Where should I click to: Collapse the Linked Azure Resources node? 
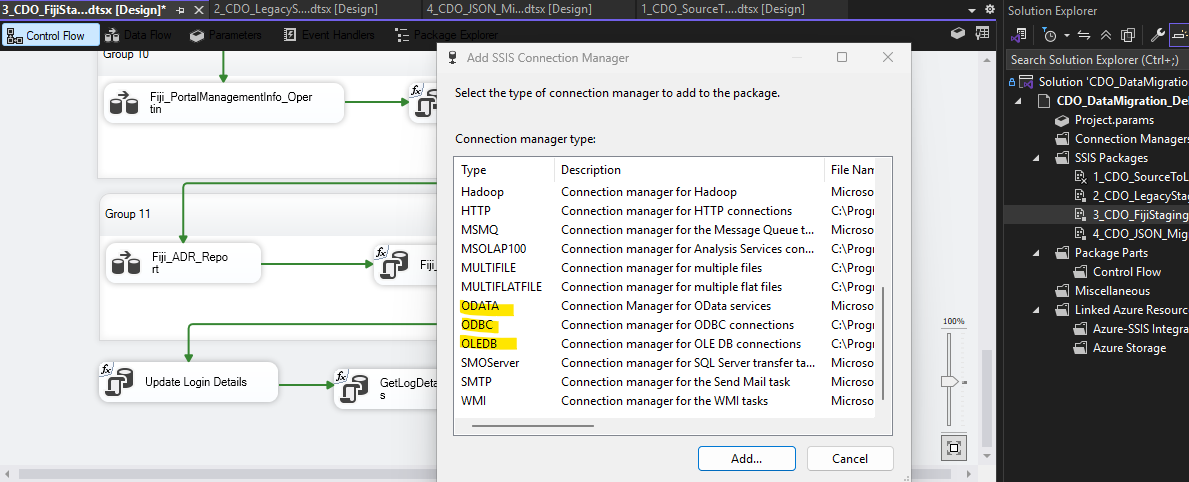coord(1037,310)
